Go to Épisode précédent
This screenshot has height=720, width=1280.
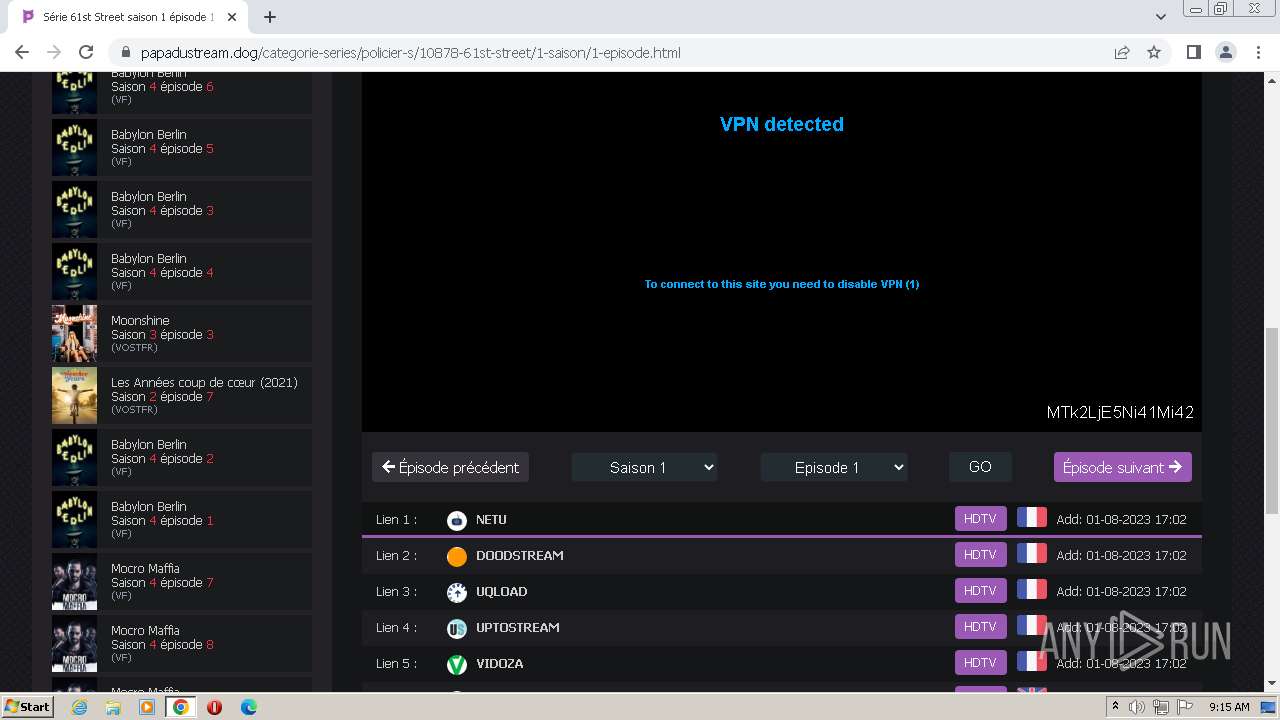(x=450, y=467)
